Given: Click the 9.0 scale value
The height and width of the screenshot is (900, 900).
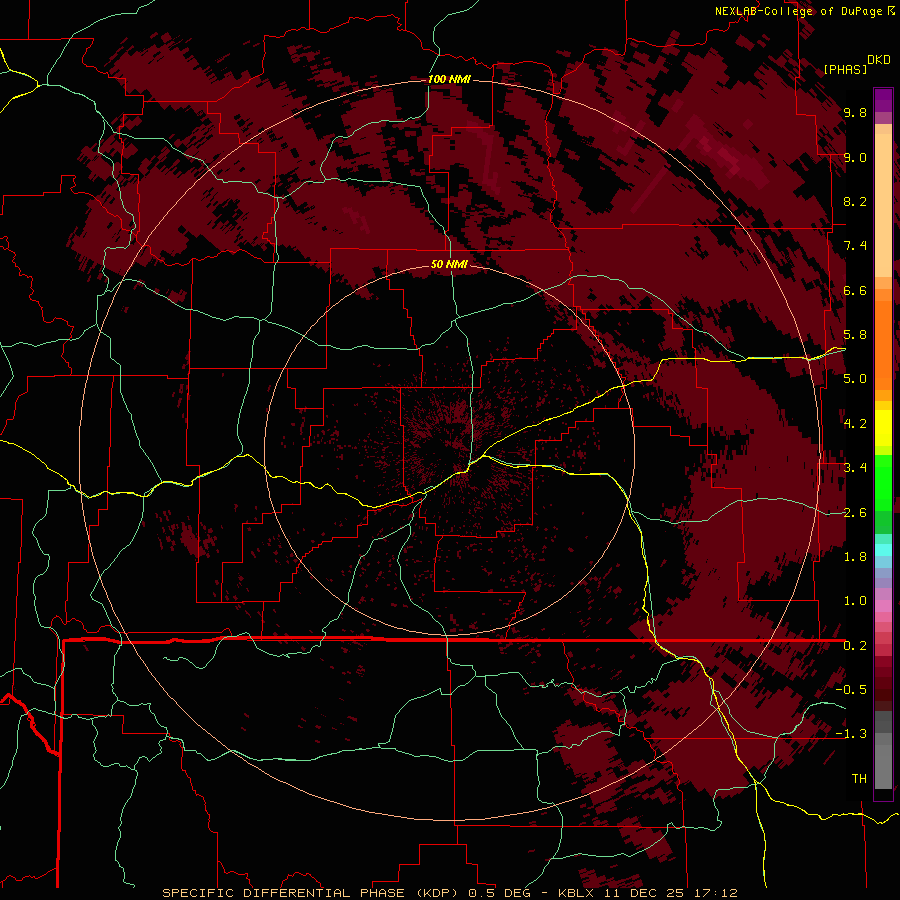Looking at the screenshot, I should point(855,157).
